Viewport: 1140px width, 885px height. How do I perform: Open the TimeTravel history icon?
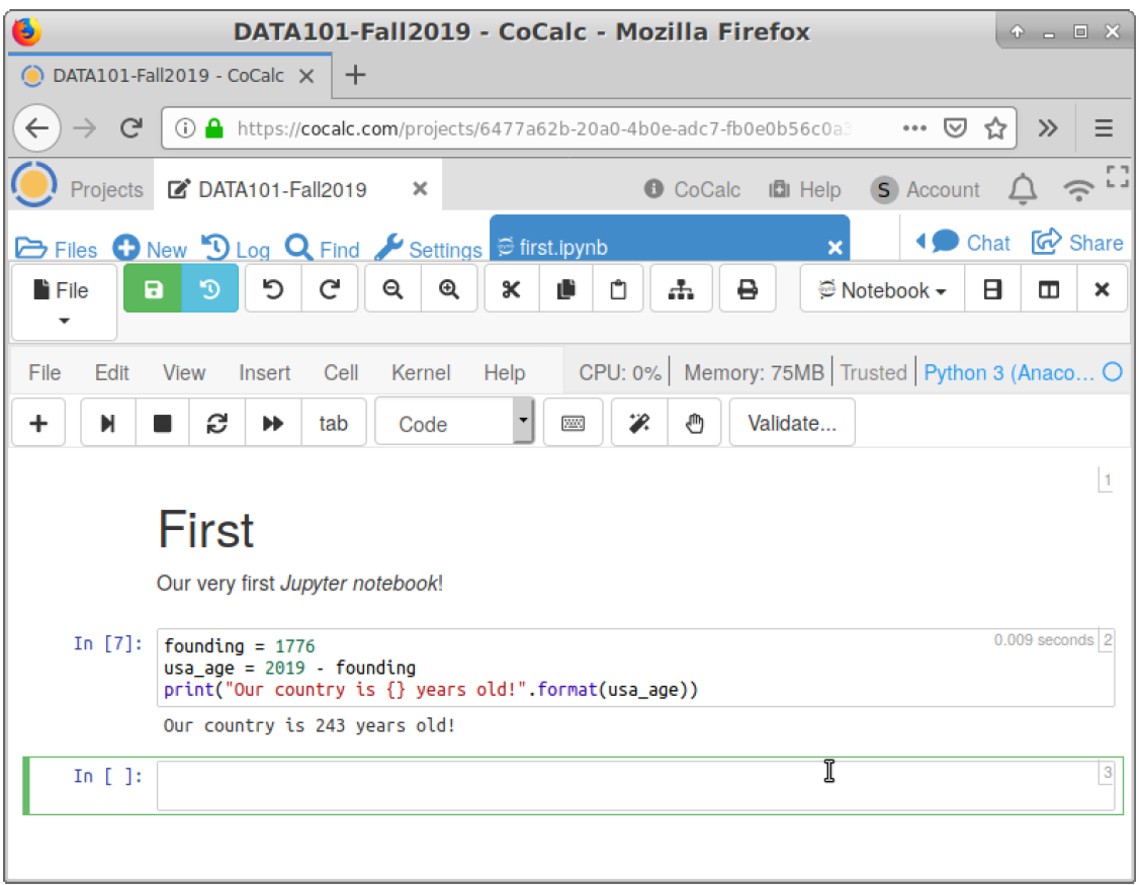[x=210, y=289]
